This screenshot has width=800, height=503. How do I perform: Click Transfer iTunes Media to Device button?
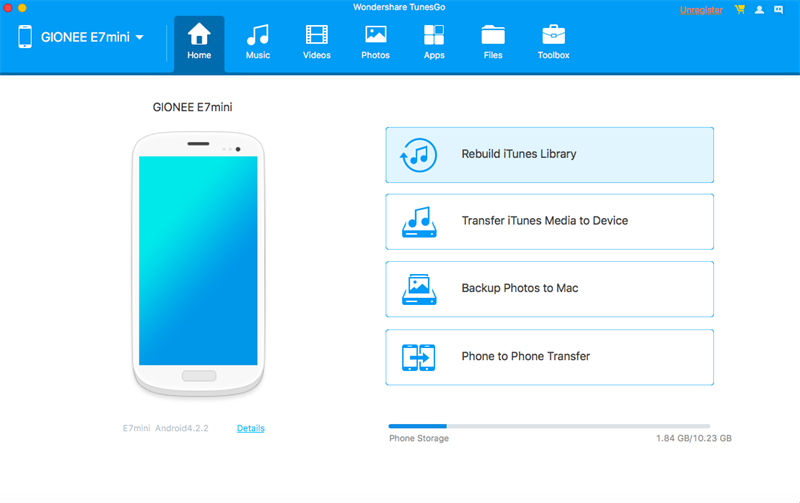pyautogui.click(x=549, y=221)
